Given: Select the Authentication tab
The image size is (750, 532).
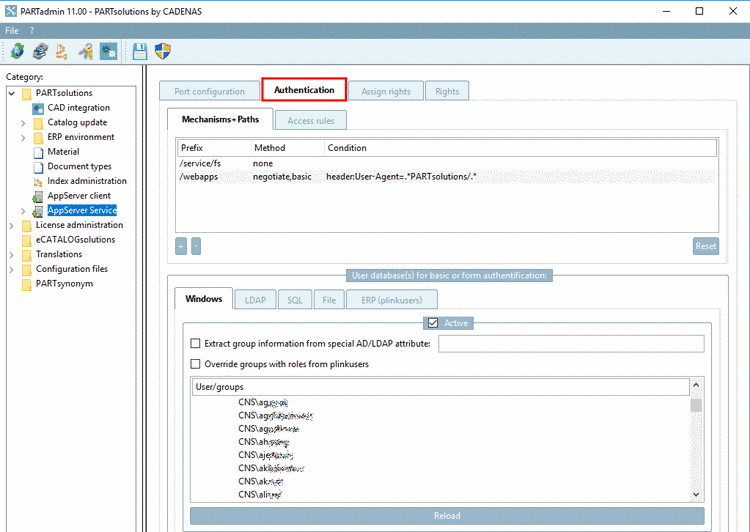Looking at the screenshot, I should [304, 89].
